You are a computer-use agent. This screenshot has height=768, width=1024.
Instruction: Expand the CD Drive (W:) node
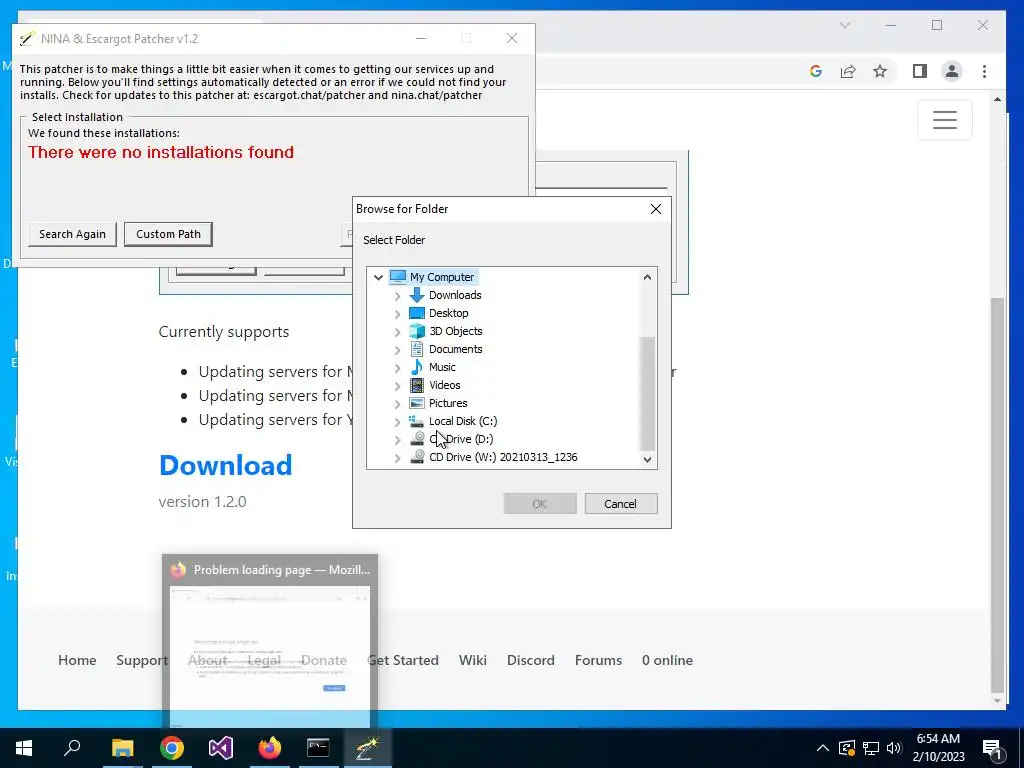coord(397,458)
